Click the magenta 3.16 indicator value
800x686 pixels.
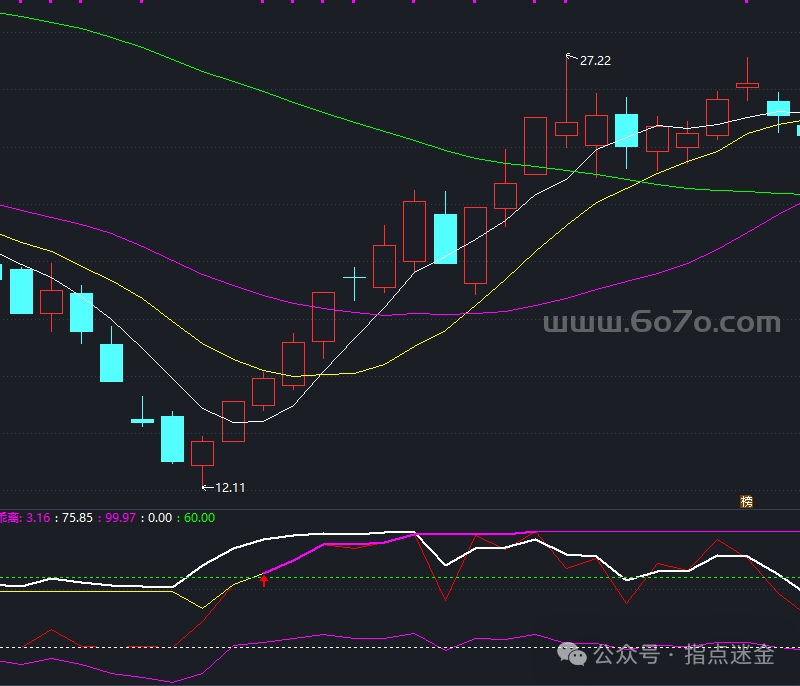click(x=38, y=518)
